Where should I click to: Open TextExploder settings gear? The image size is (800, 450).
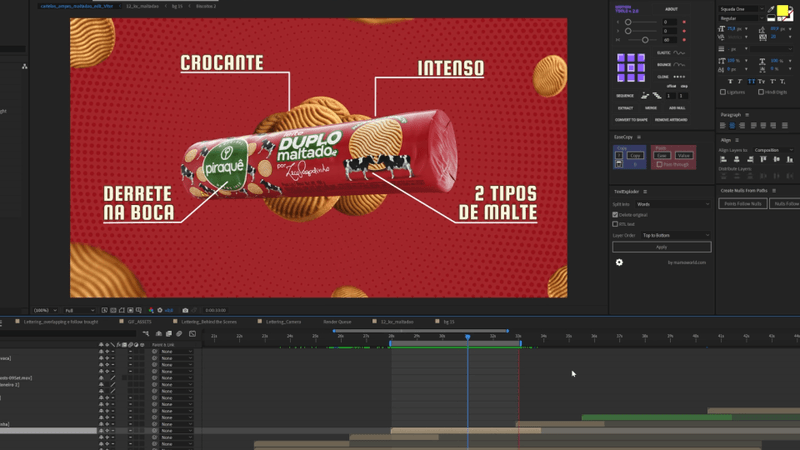[619, 262]
